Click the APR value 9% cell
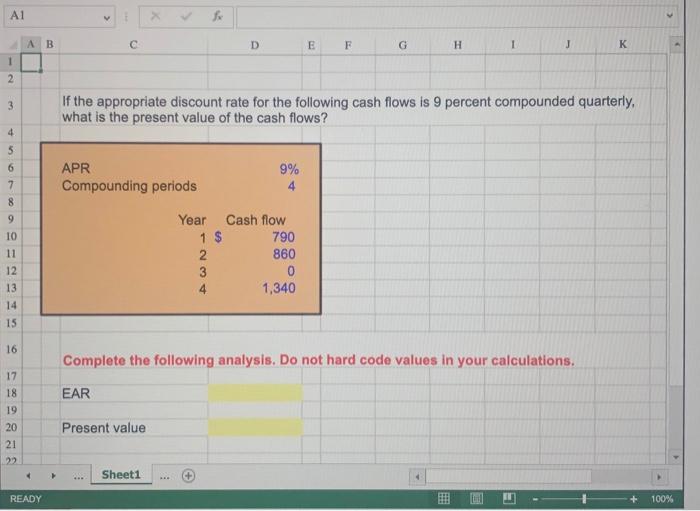Screen dimensions: 700x511 coord(289,169)
